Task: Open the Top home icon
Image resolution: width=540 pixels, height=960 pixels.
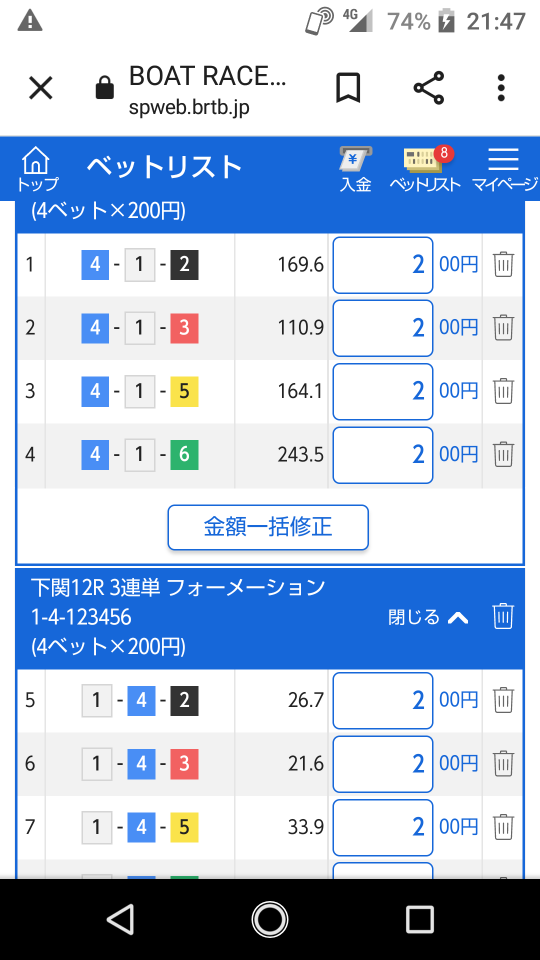Action: coord(37,170)
